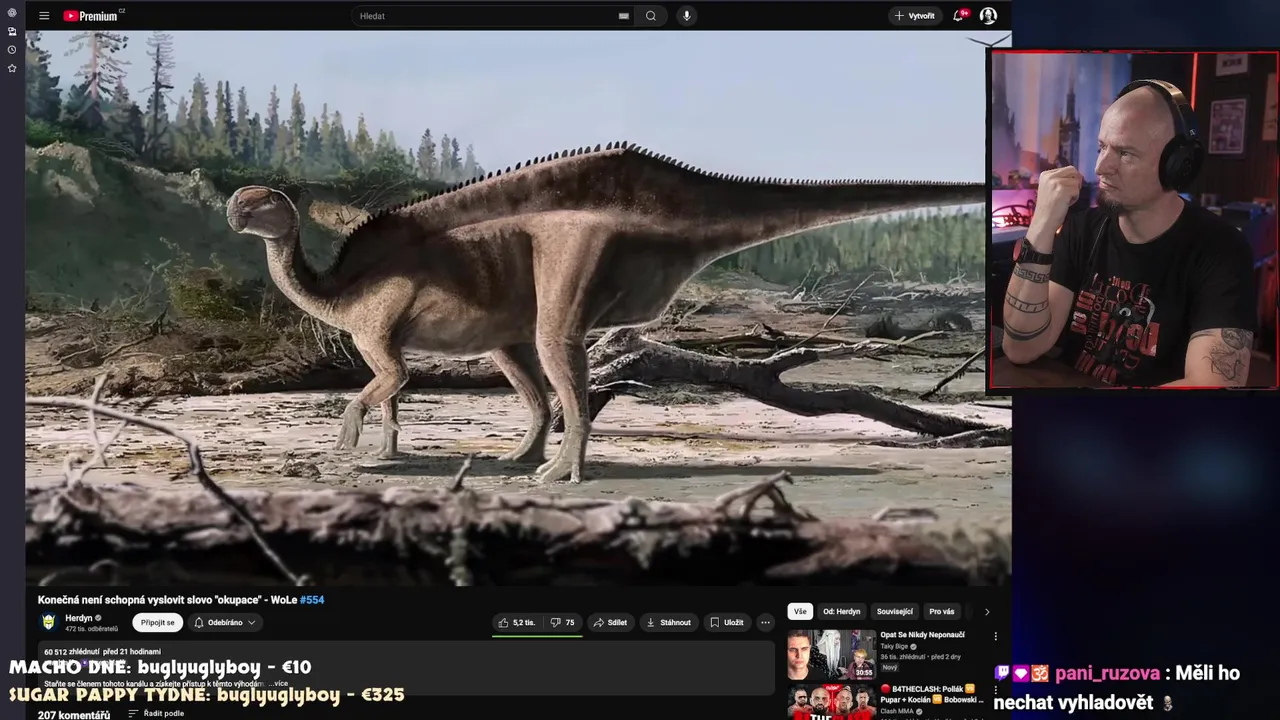The height and width of the screenshot is (720, 1280).
Task: Click pani_ruzova username in chat overlay
Action: click(1107, 674)
